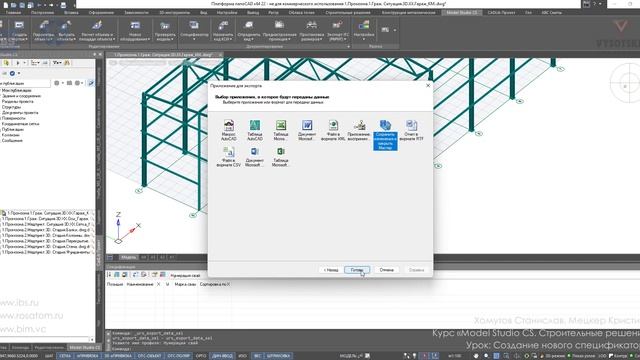Expand the Спецификатор dropdown arrow

[x=194, y=40]
